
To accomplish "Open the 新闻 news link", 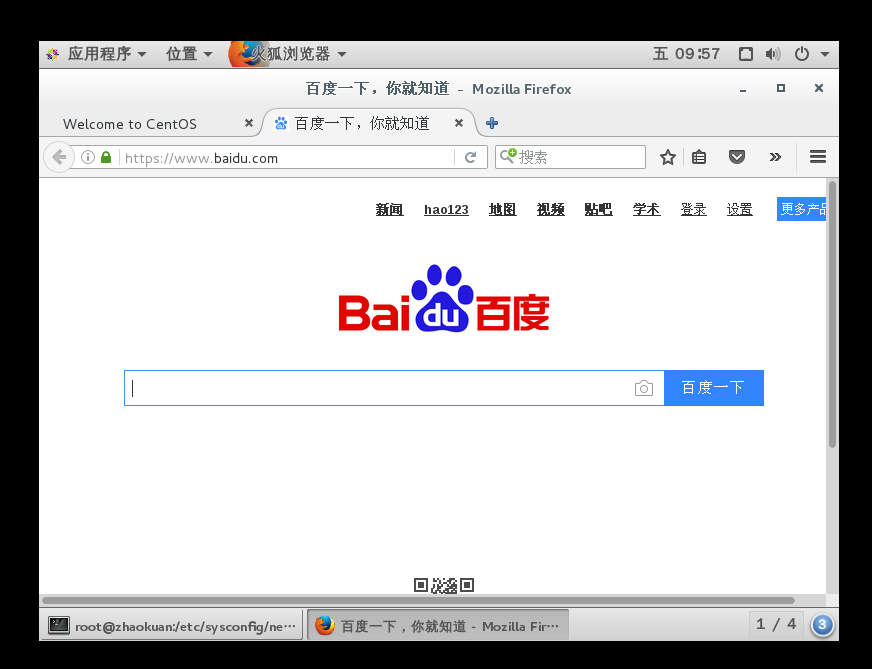I will pos(389,209).
